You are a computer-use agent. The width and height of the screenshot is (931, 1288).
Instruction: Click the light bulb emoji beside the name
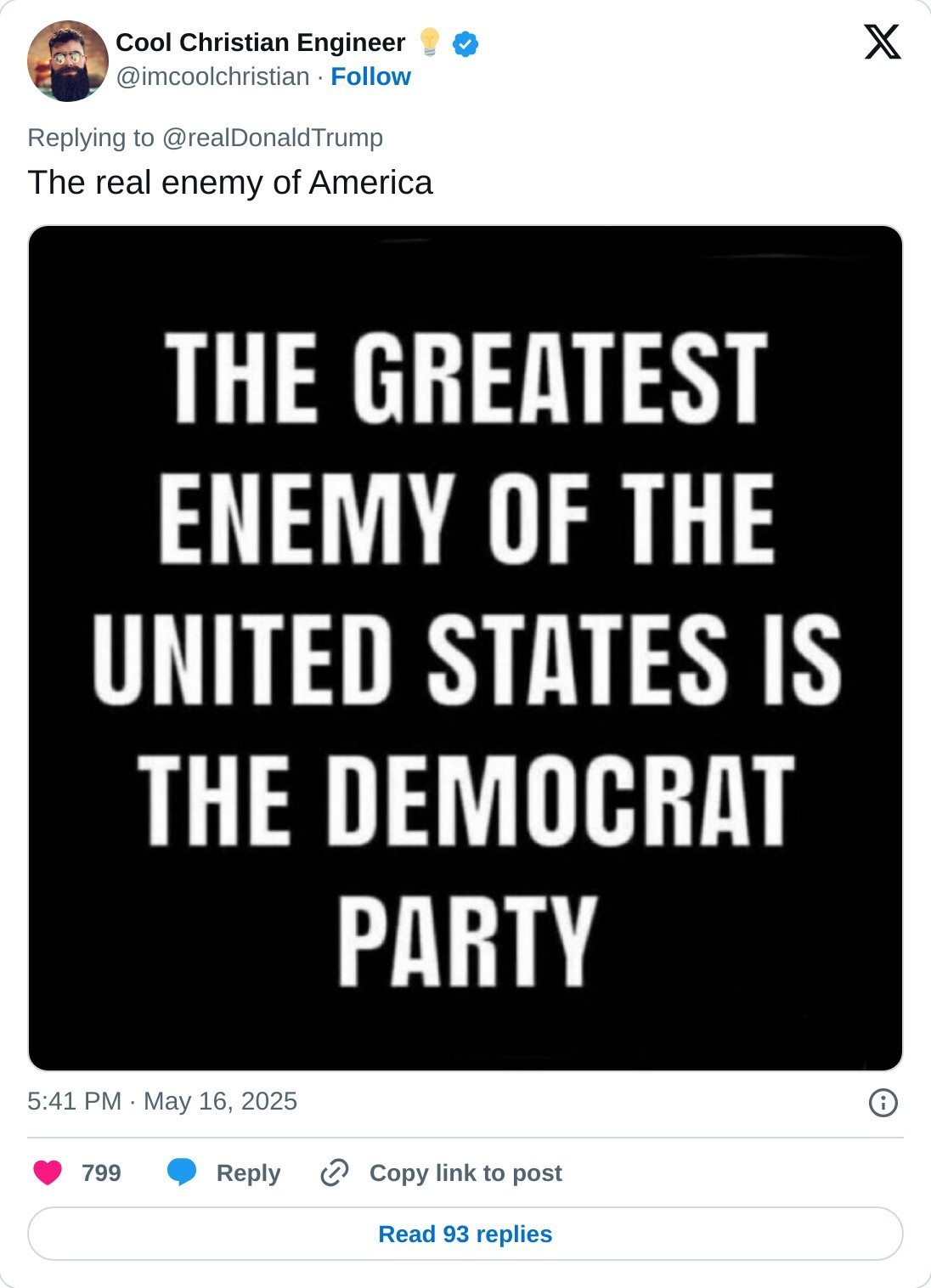coord(430,42)
